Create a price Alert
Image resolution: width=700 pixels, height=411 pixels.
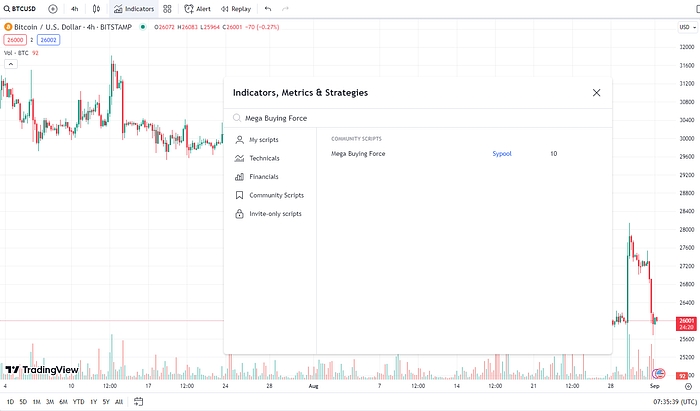coord(197,8)
